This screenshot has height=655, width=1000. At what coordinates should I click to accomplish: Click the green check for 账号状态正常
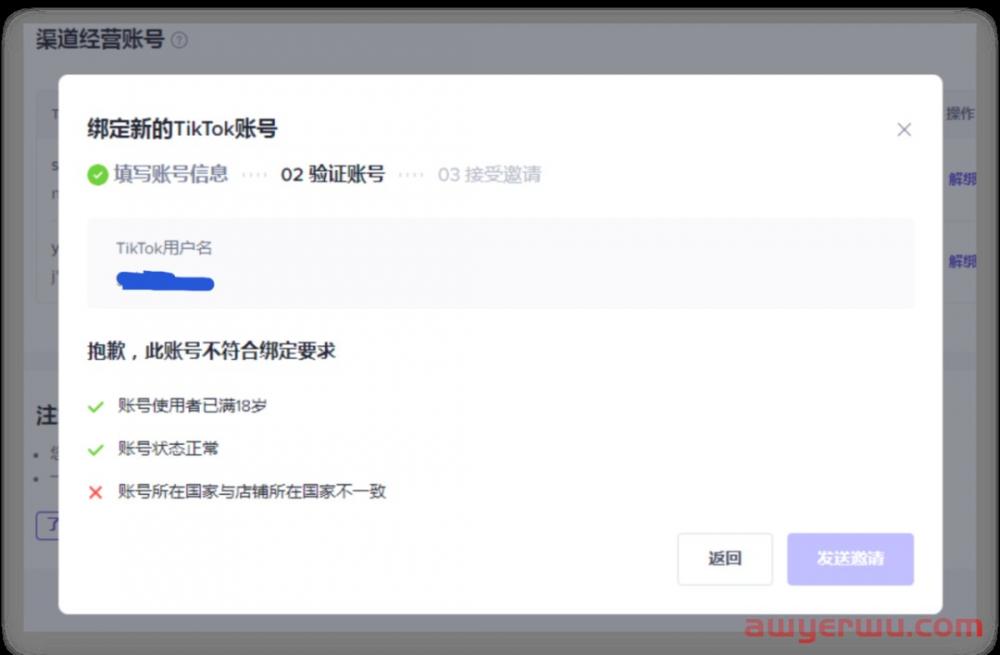point(96,449)
